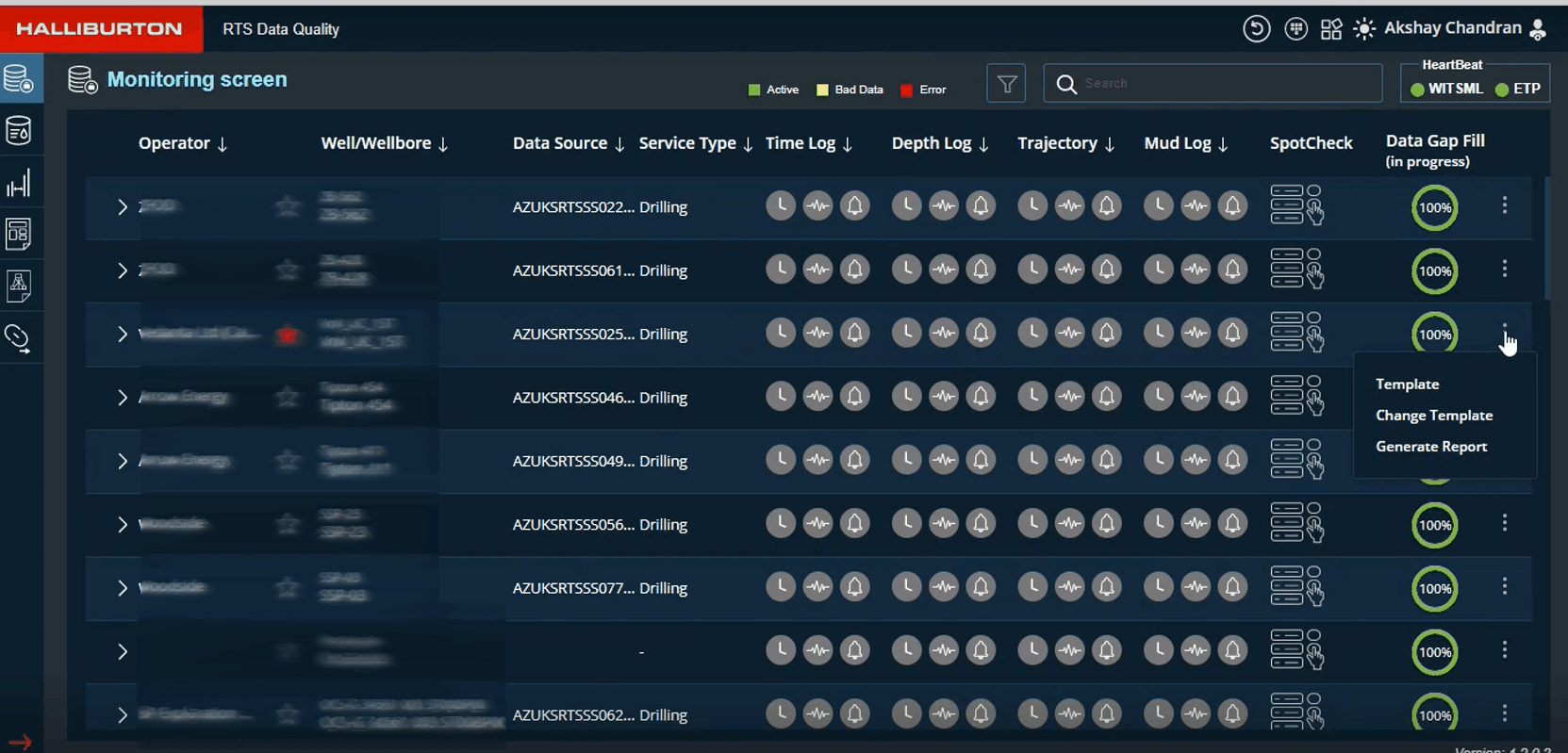Click the theme brightness sun icon
This screenshot has width=1568, height=753.
1363,29
